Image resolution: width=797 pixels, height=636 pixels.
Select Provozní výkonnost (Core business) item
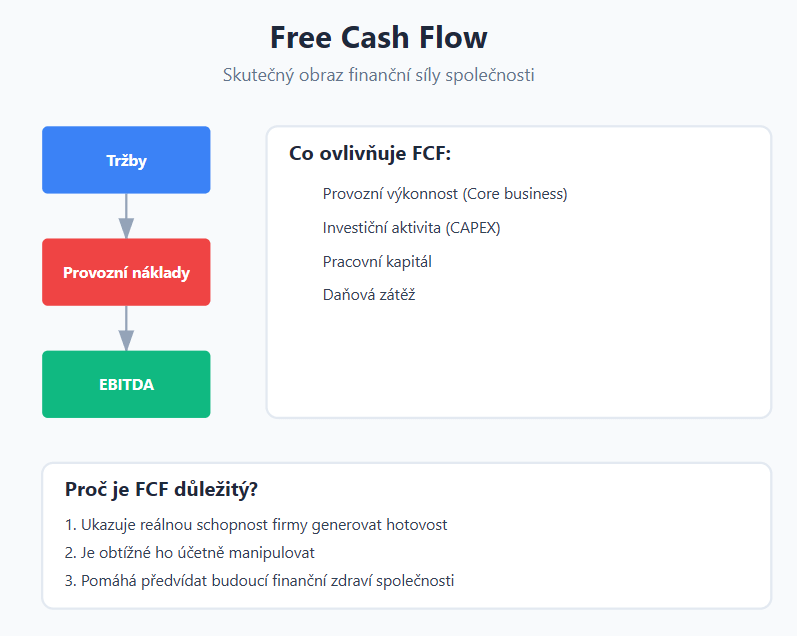445,194
